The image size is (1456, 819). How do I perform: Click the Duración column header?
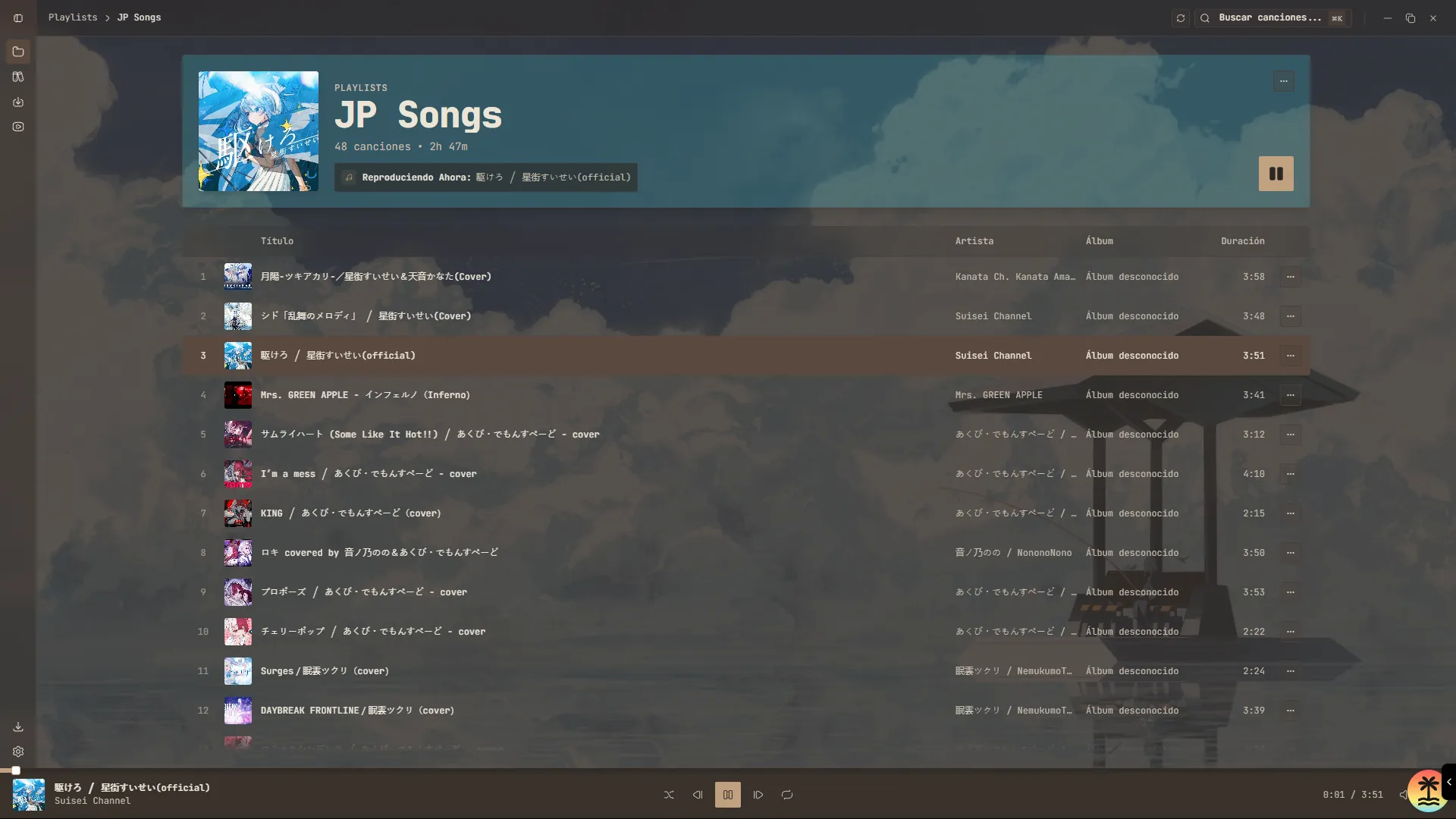(x=1243, y=241)
